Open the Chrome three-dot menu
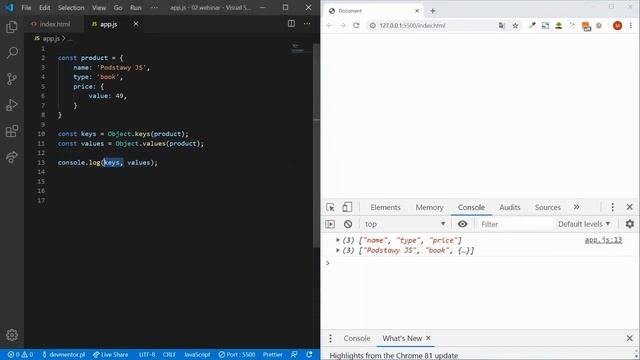The image size is (640, 360). pyautogui.click(x=631, y=25)
